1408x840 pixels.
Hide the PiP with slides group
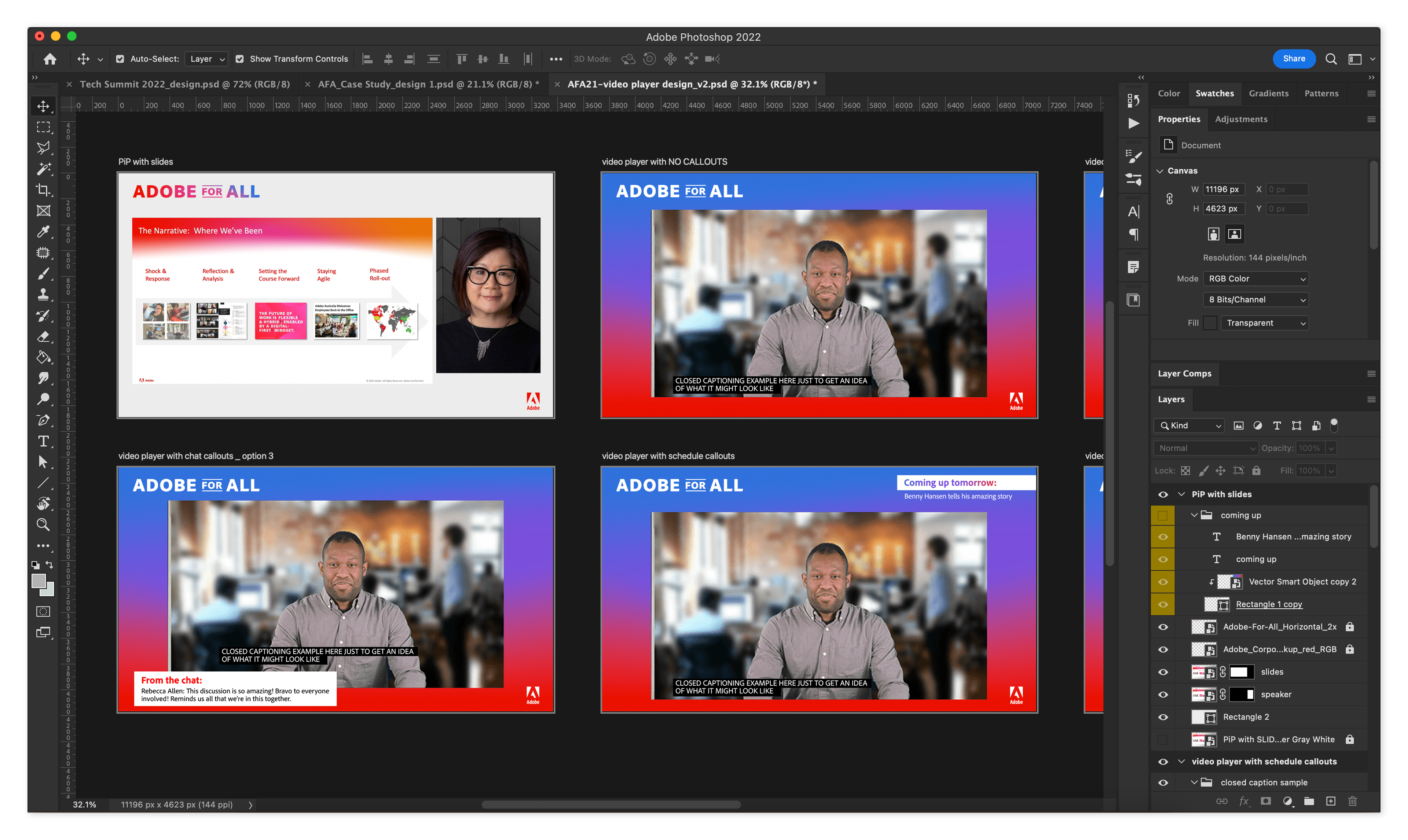tap(1162, 494)
